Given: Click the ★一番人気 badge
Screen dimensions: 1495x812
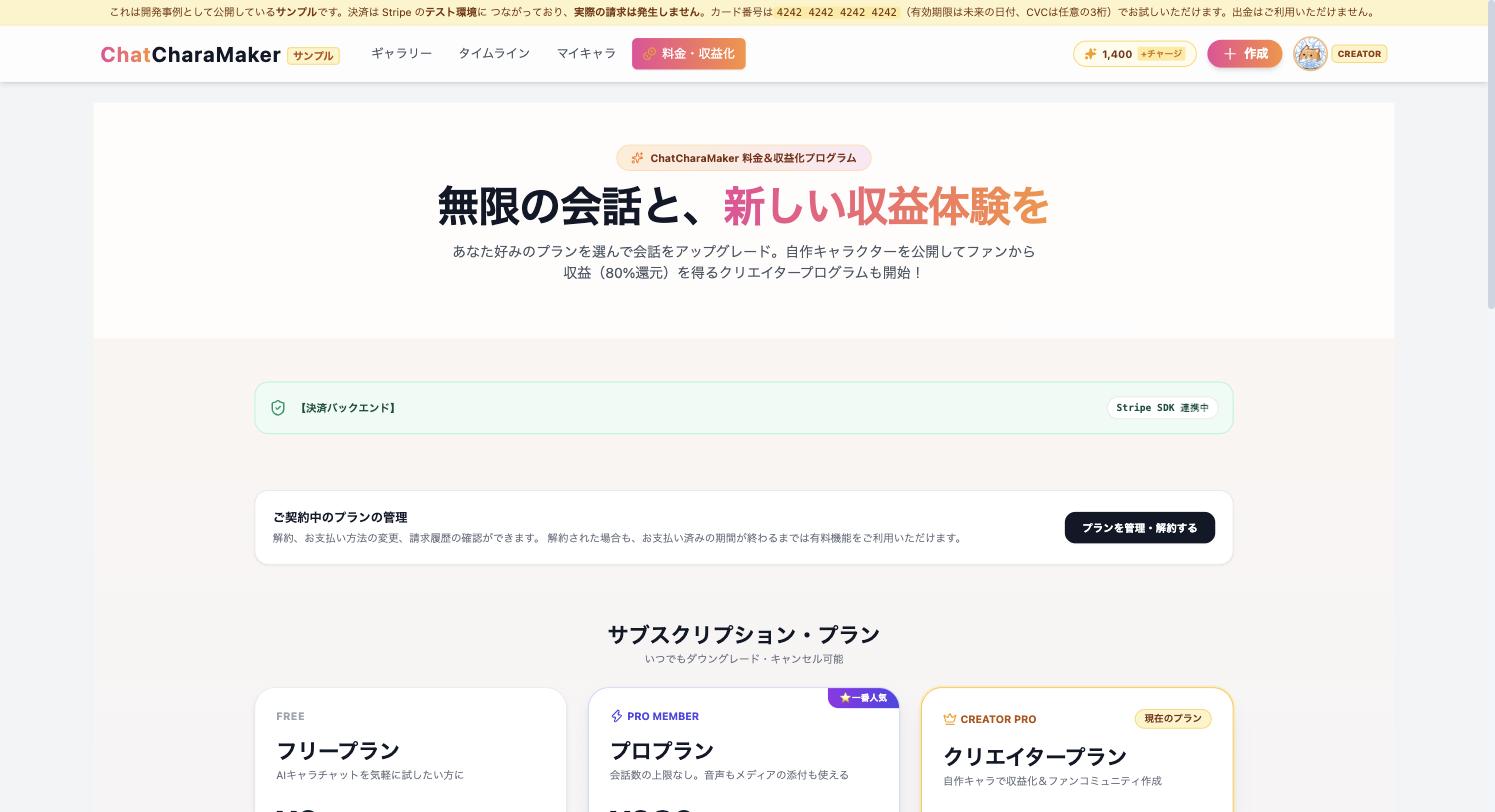Looking at the screenshot, I should point(863,697).
